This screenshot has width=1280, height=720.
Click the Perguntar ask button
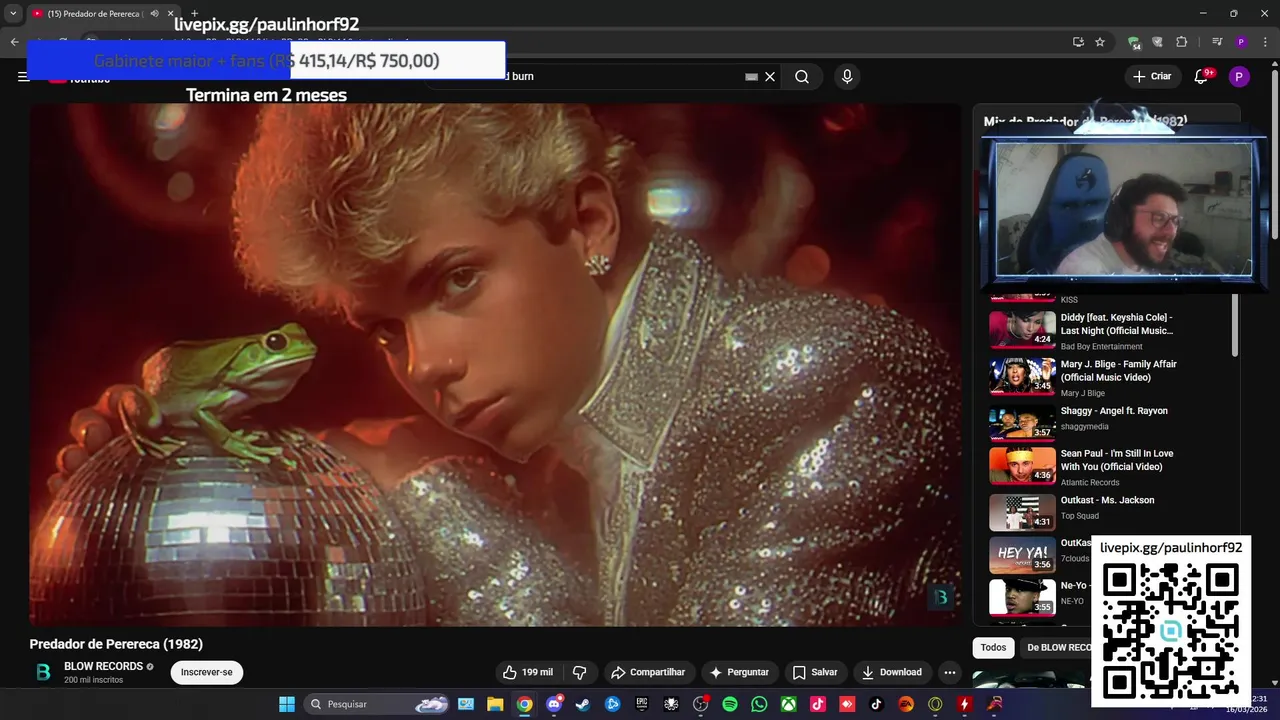[x=739, y=672]
